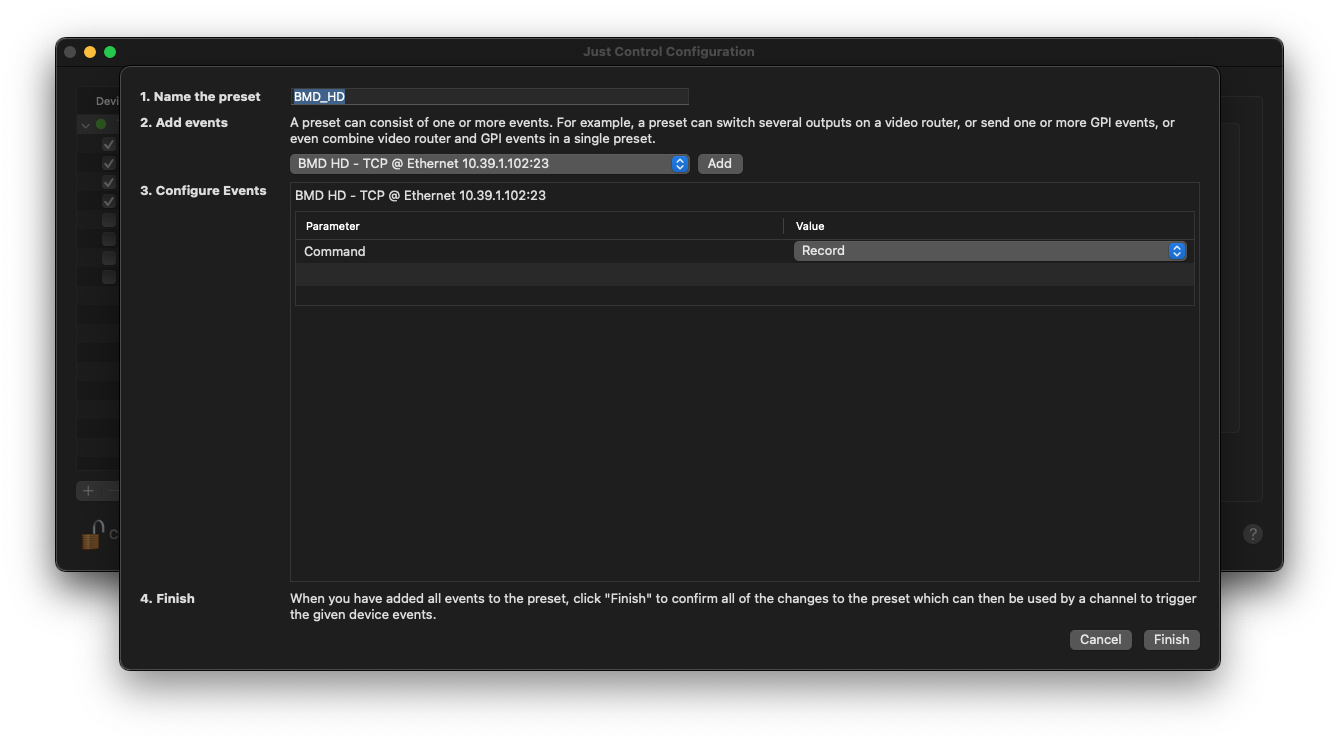The image size is (1339, 744).
Task: Click Finish to confirm the preset
Action: pyautogui.click(x=1171, y=639)
